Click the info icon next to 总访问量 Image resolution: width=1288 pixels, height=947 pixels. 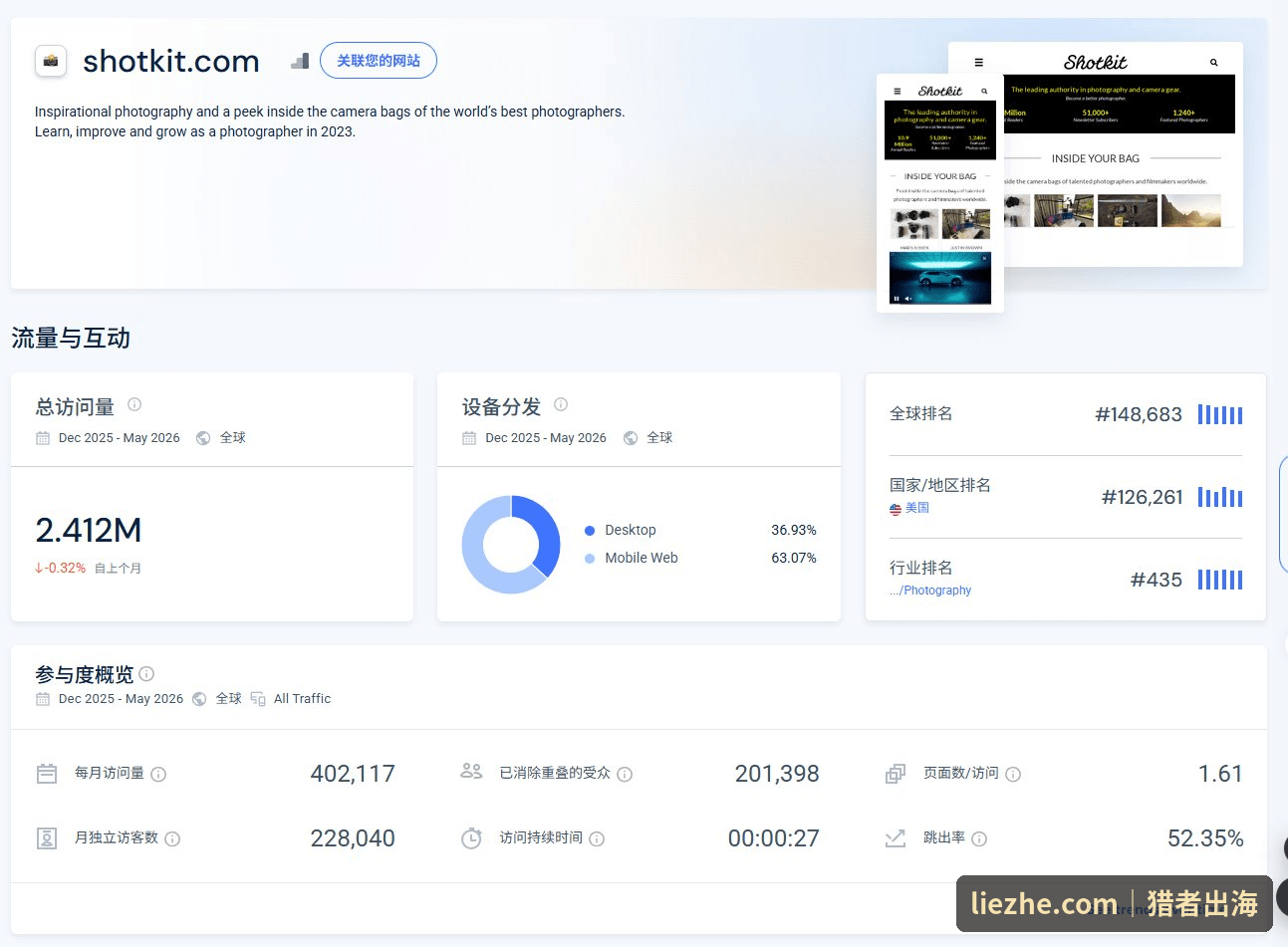134,404
